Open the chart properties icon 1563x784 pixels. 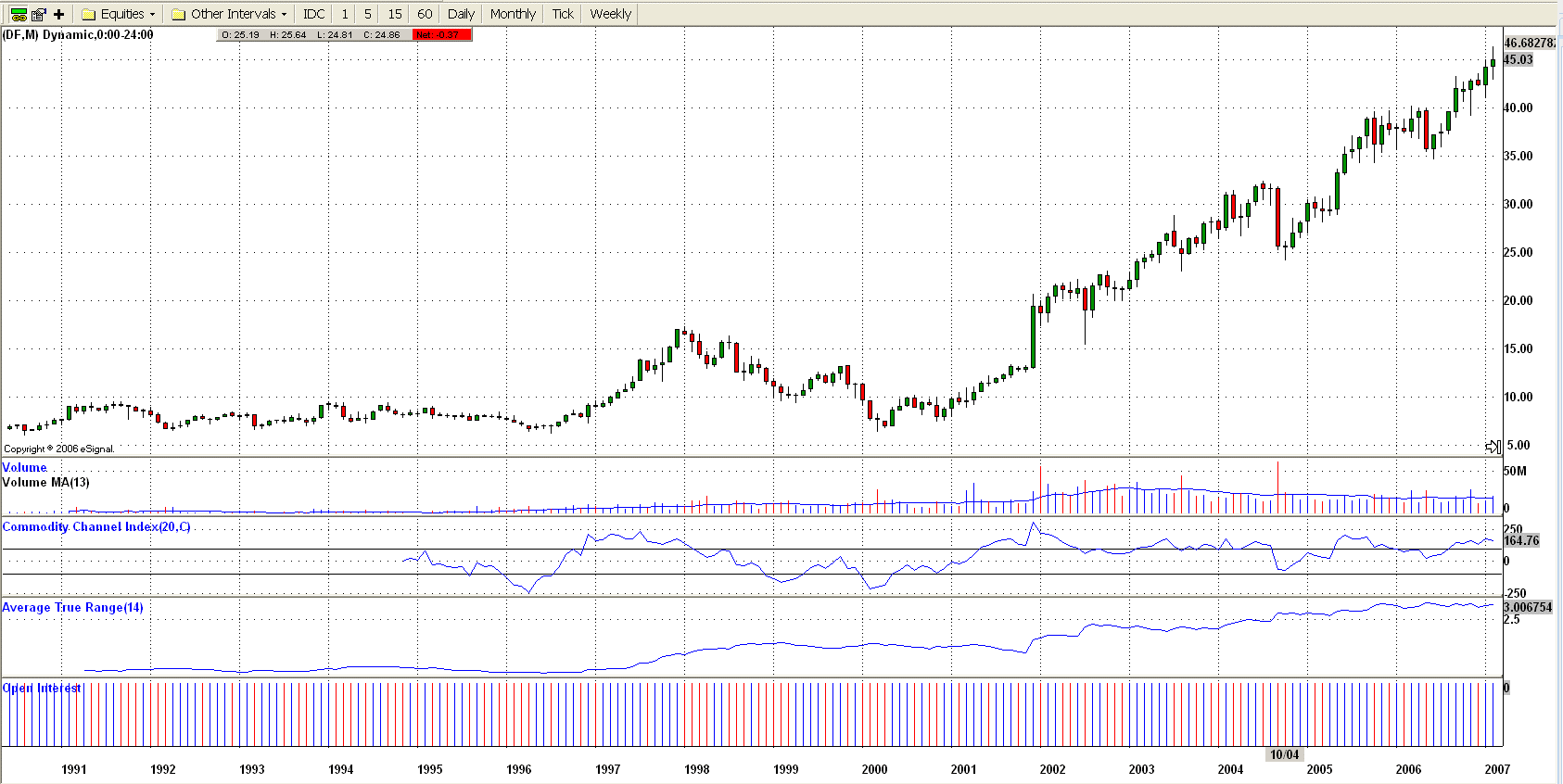tap(38, 14)
